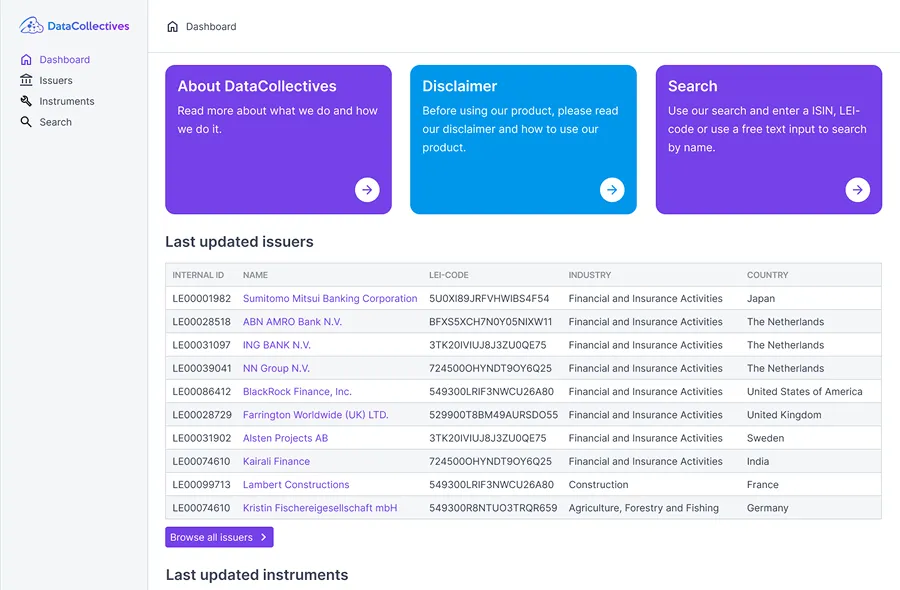
Task: Open Kairali Finance issuer link
Action: tap(276, 461)
